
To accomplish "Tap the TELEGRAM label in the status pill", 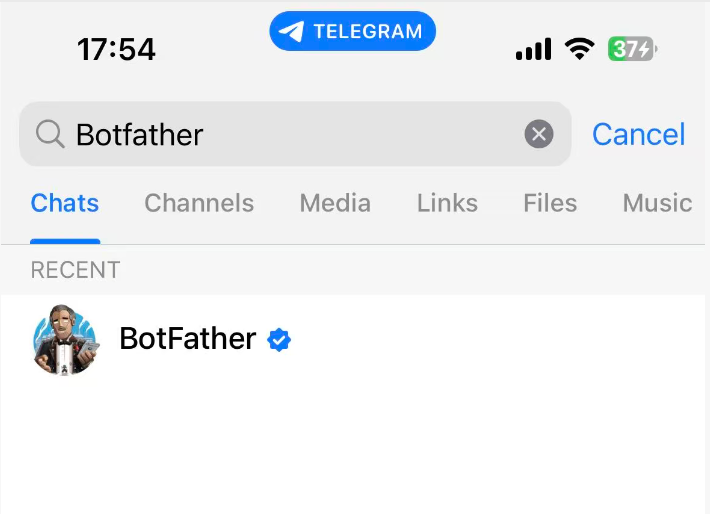I will point(367,32).
